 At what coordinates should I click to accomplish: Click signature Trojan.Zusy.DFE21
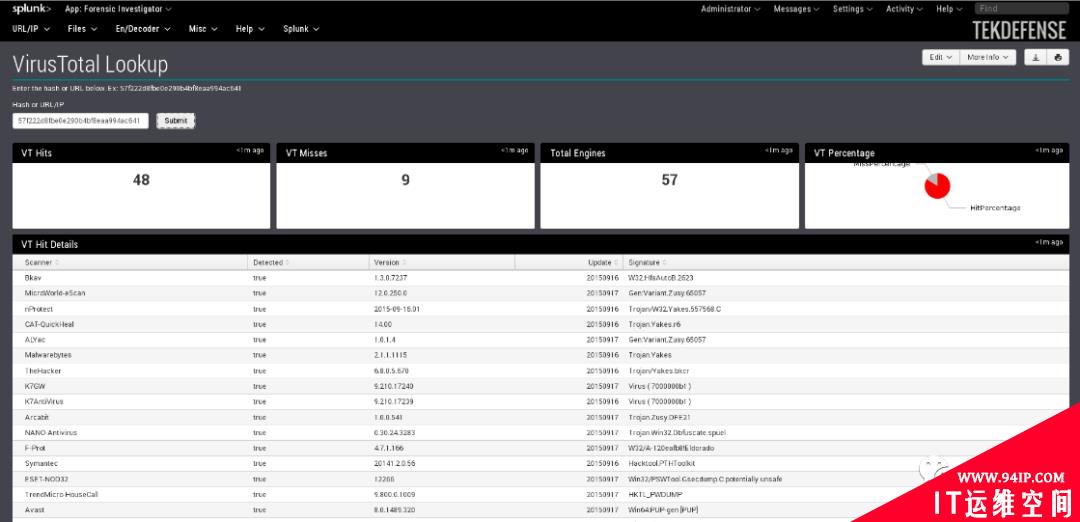661,417
